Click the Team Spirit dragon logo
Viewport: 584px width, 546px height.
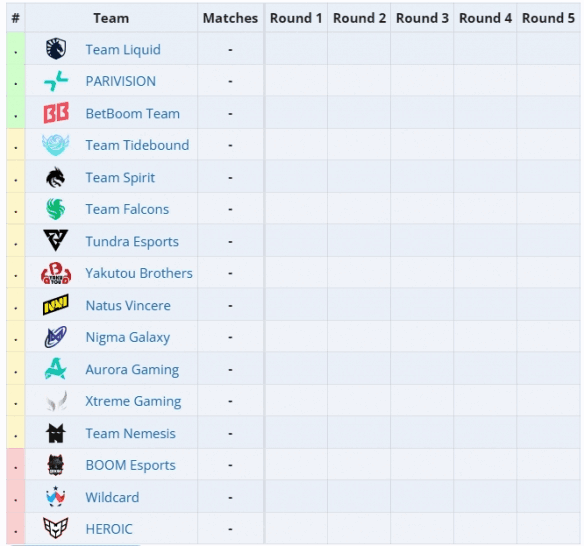click(x=55, y=177)
